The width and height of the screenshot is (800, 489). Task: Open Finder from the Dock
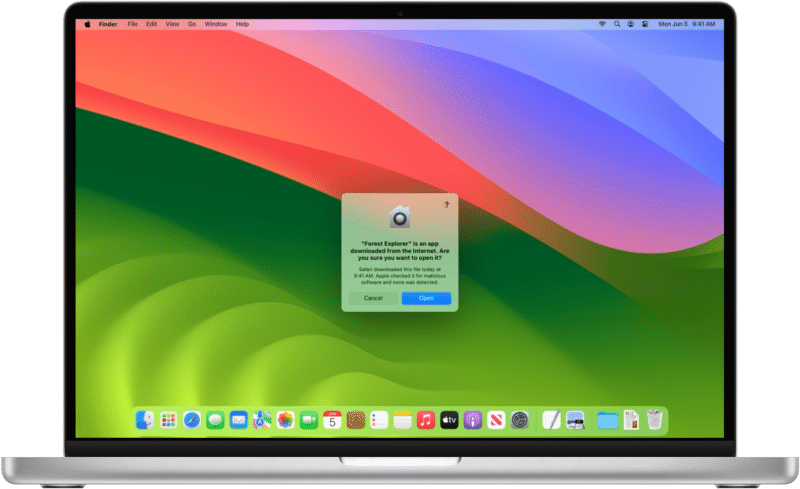point(145,420)
